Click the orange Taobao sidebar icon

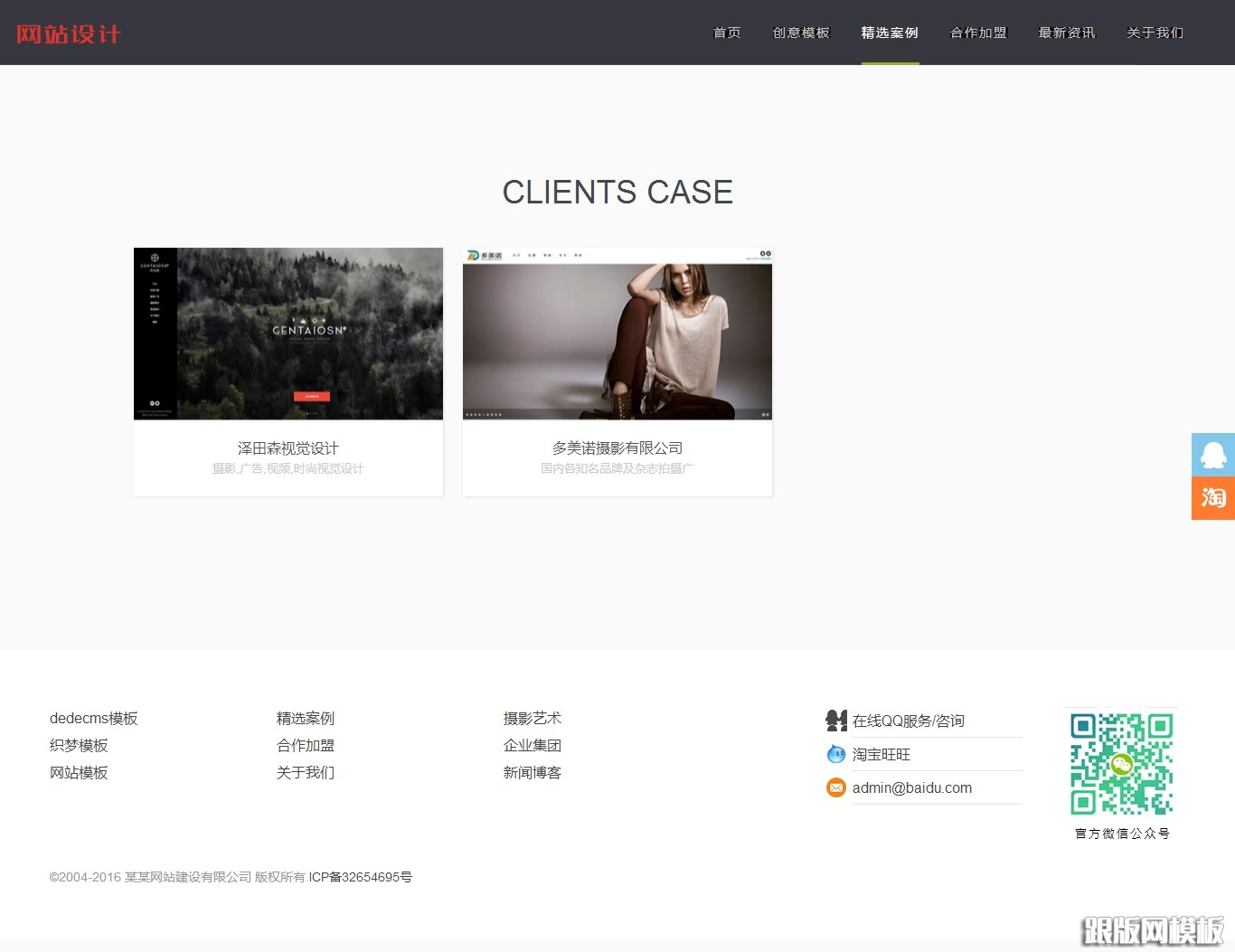coord(1212,498)
